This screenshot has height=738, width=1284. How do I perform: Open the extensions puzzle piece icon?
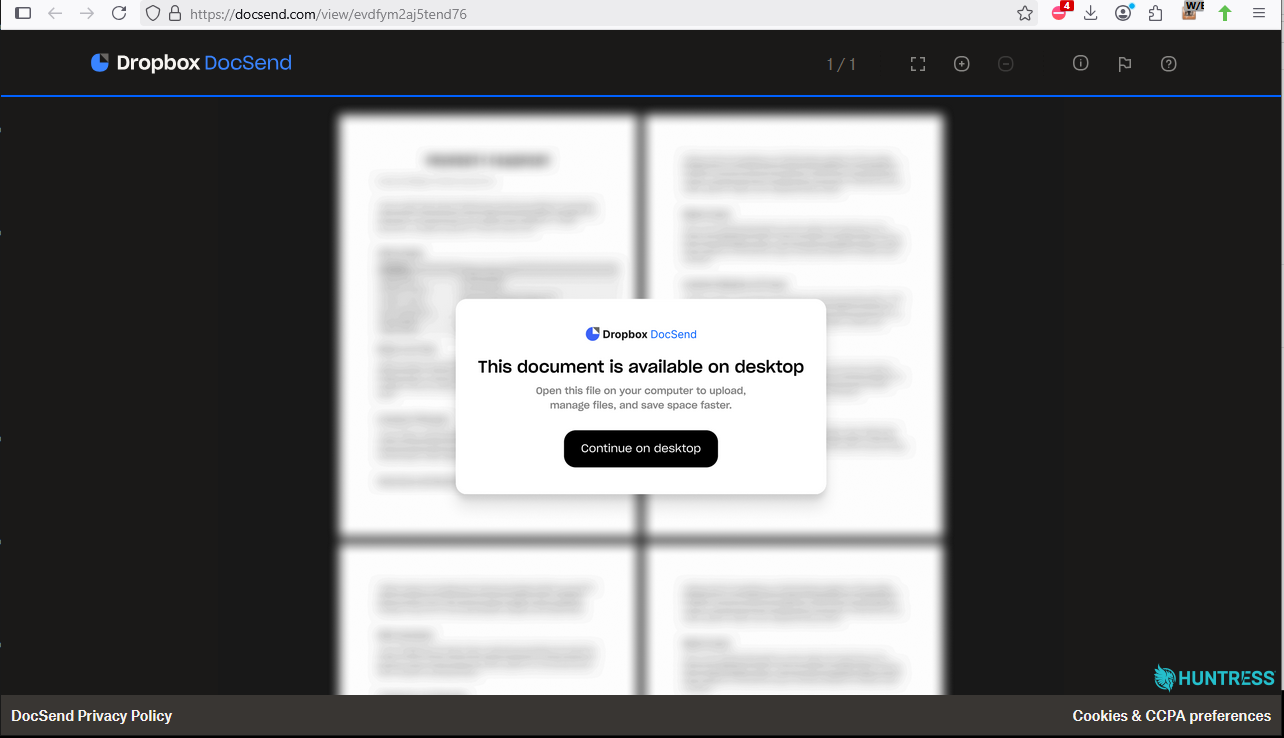(x=1156, y=14)
